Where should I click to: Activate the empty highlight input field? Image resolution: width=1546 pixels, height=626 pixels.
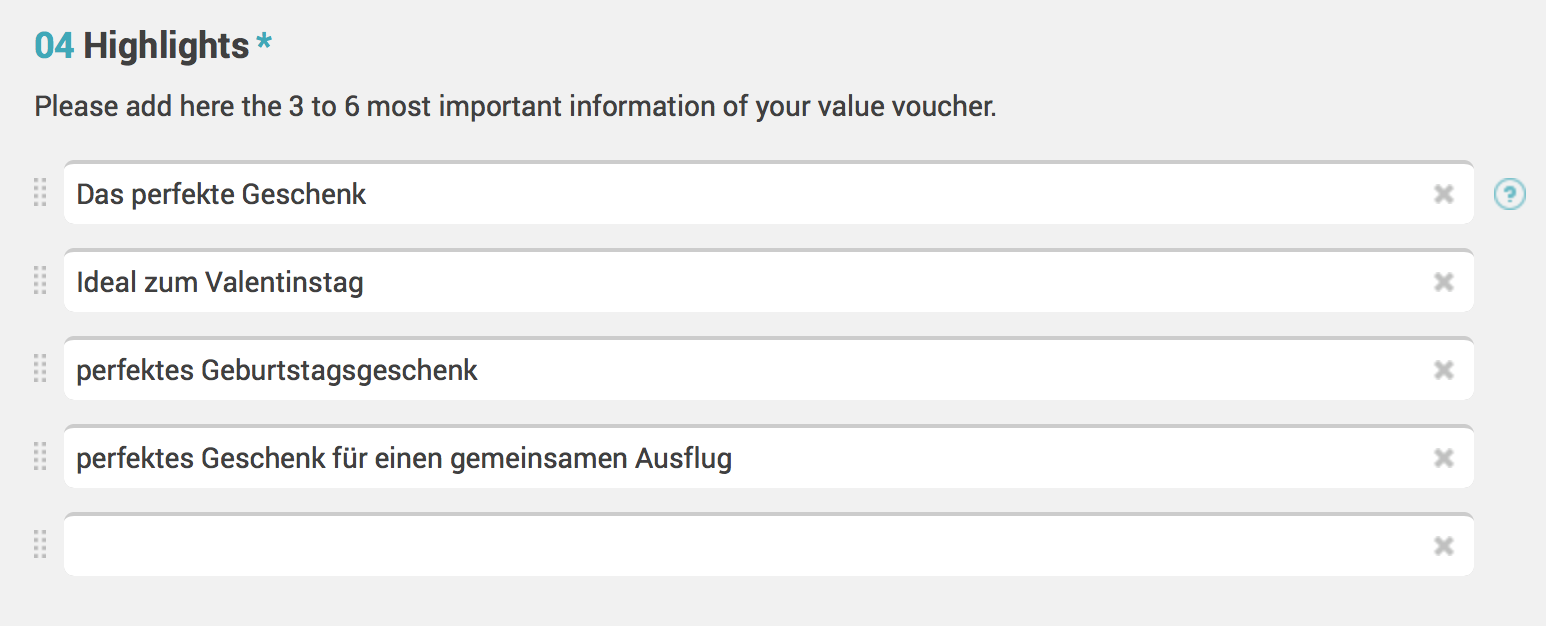768,545
